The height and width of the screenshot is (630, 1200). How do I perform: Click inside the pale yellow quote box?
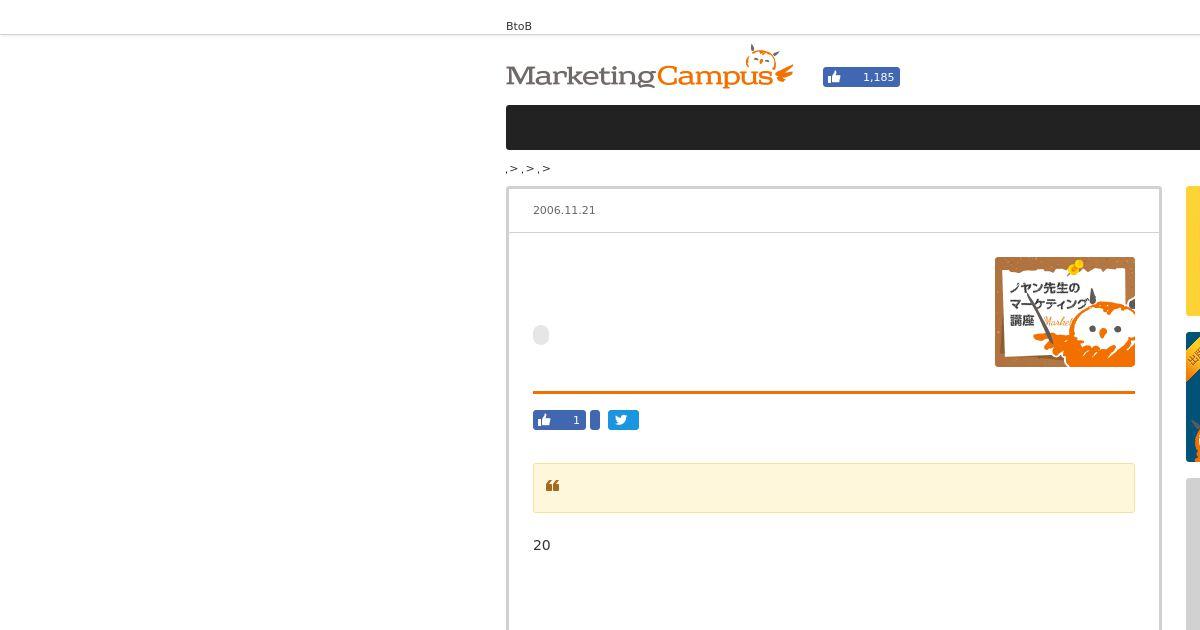click(x=834, y=488)
